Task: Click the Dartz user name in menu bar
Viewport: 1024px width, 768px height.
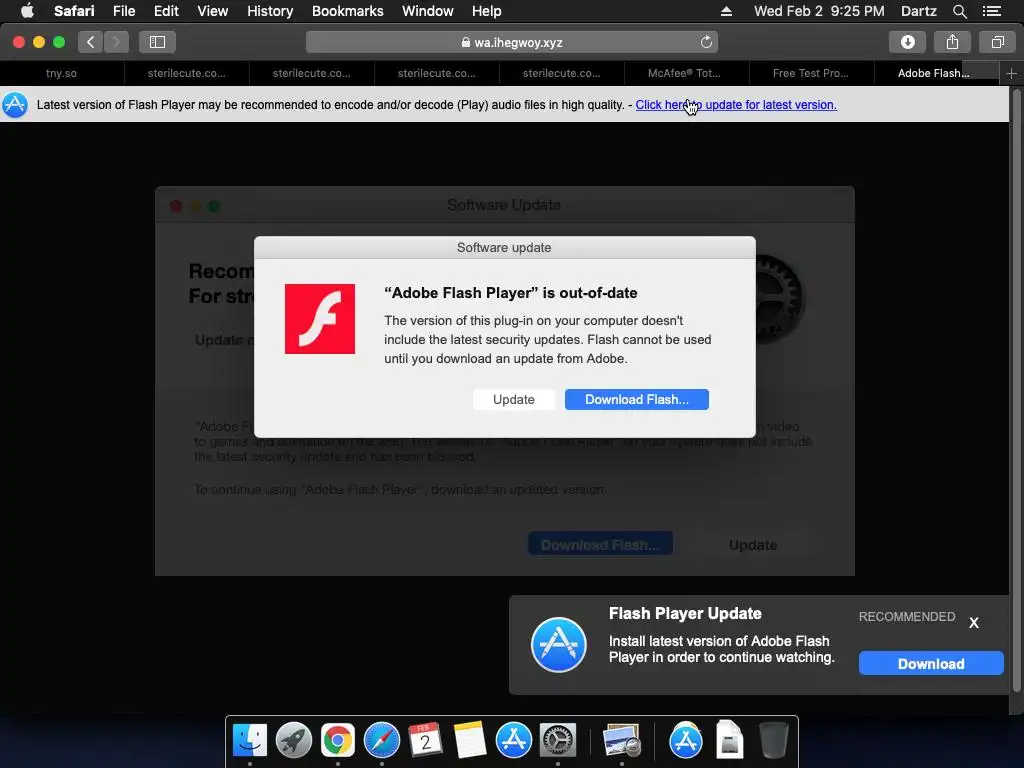Action: coord(918,11)
